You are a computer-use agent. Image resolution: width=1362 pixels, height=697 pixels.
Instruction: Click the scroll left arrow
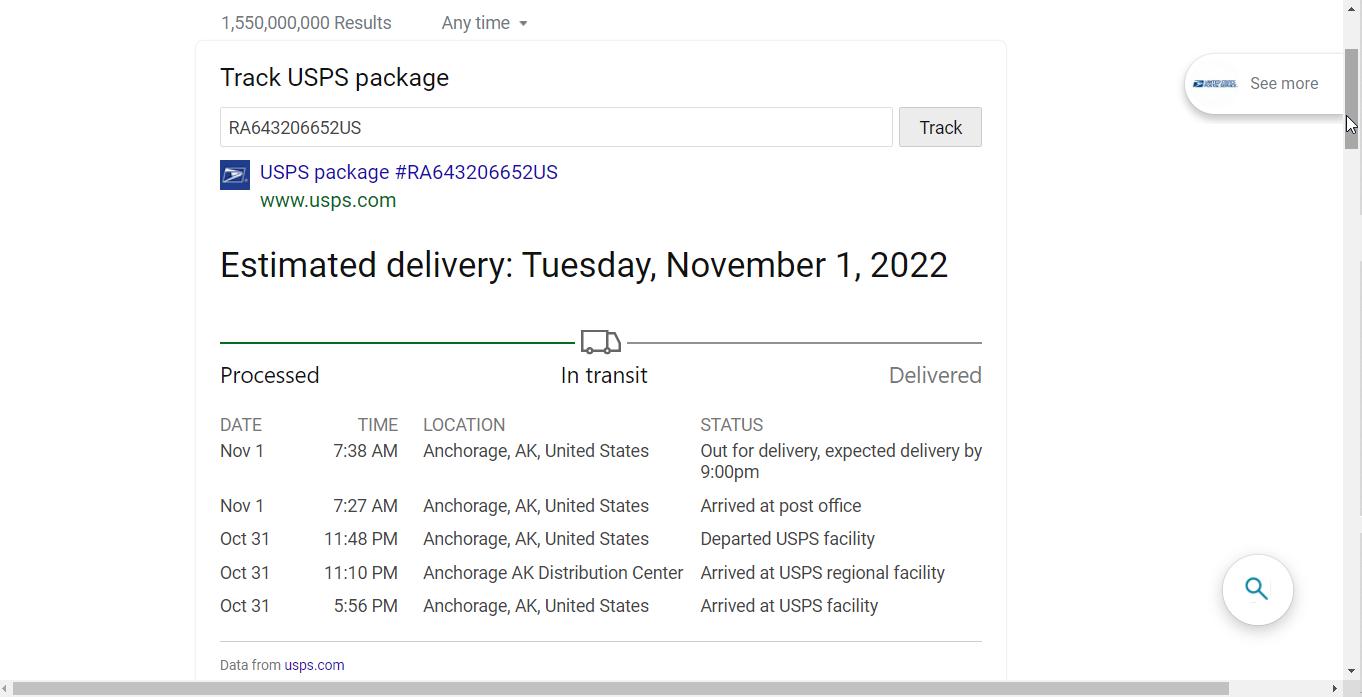[6, 689]
